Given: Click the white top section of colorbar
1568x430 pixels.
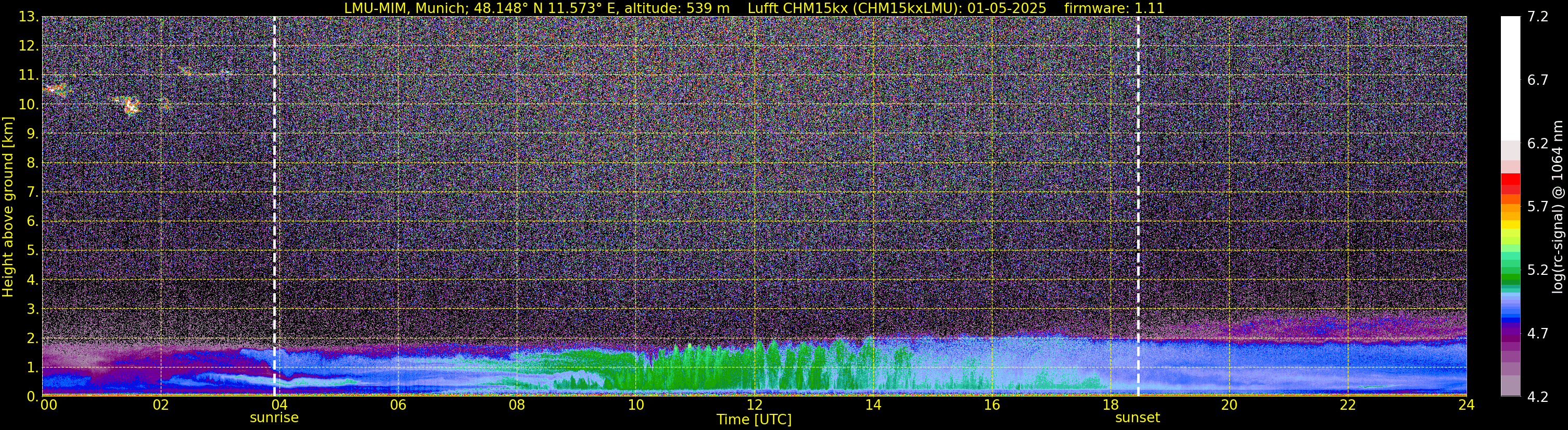Looking at the screenshot, I should (x=1510, y=79).
